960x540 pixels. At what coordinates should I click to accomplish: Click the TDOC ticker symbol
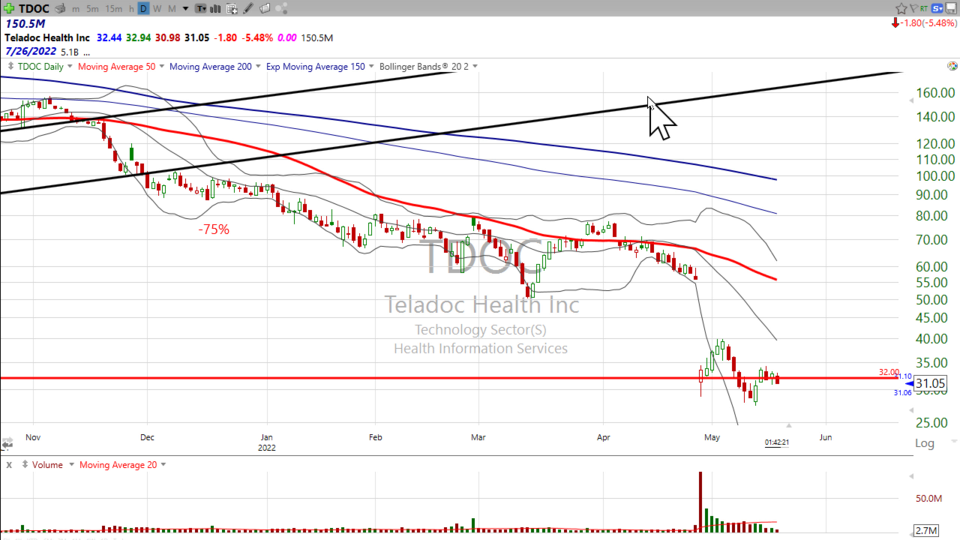(35, 8)
